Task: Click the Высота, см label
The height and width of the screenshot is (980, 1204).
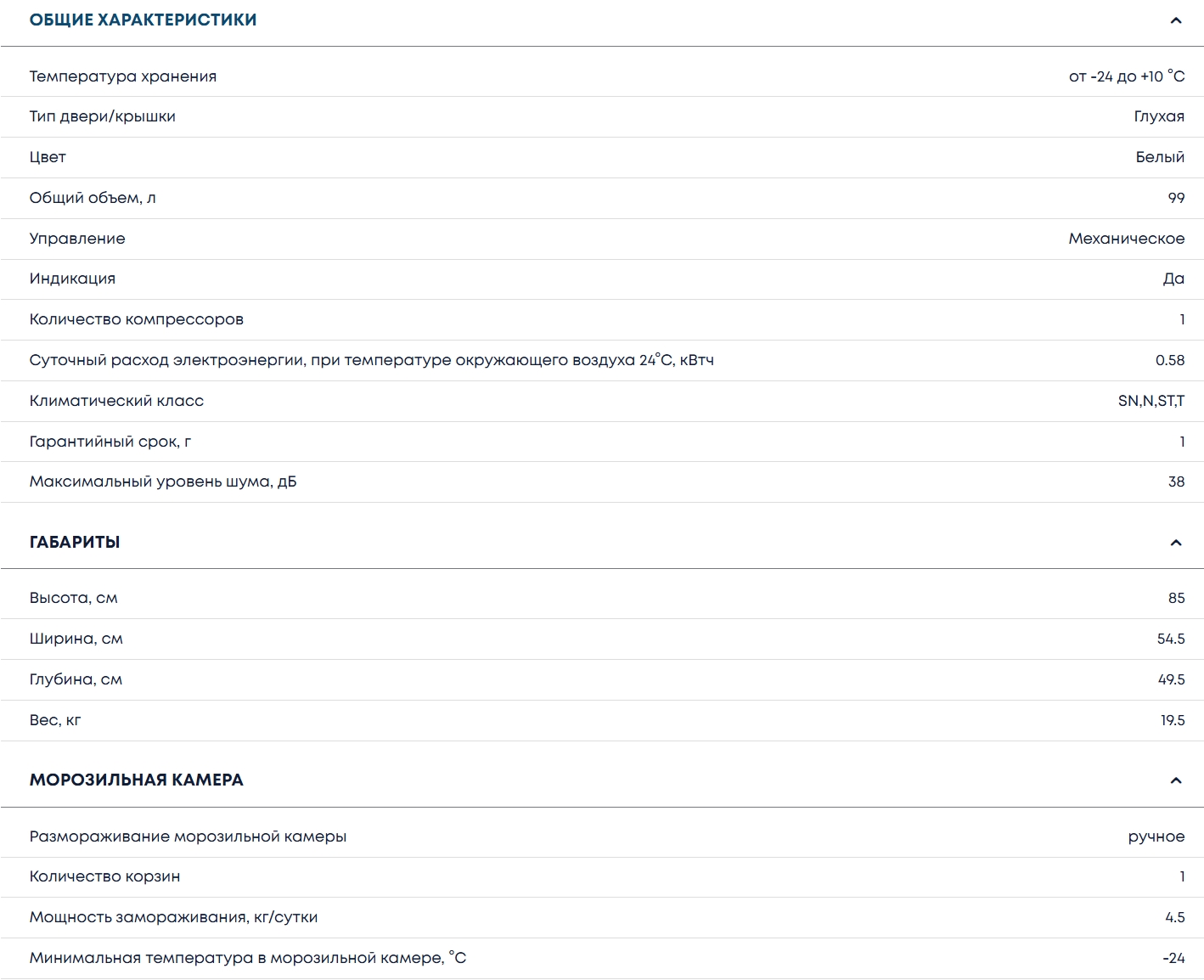Action: point(74,598)
